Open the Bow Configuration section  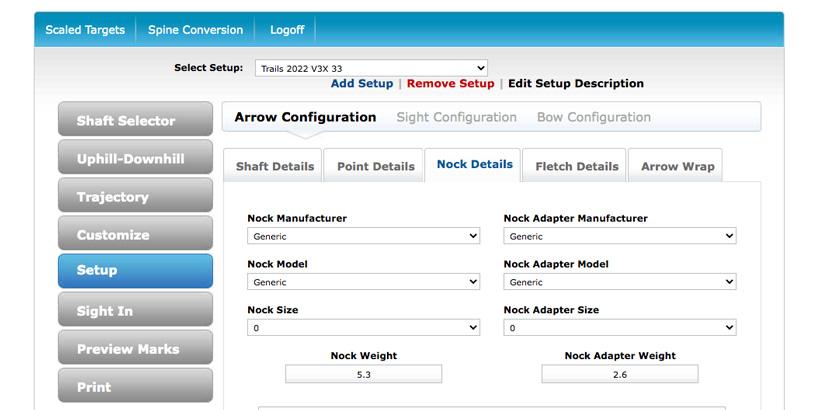pyautogui.click(x=593, y=117)
